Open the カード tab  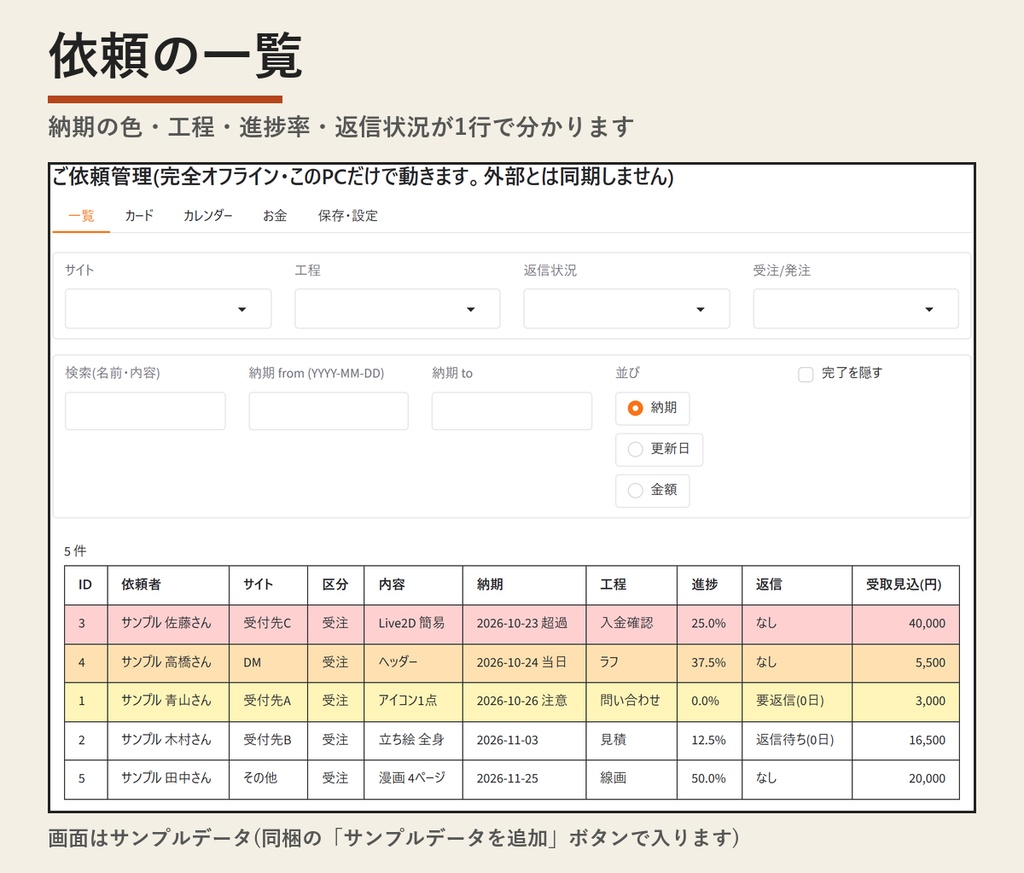(139, 215)
